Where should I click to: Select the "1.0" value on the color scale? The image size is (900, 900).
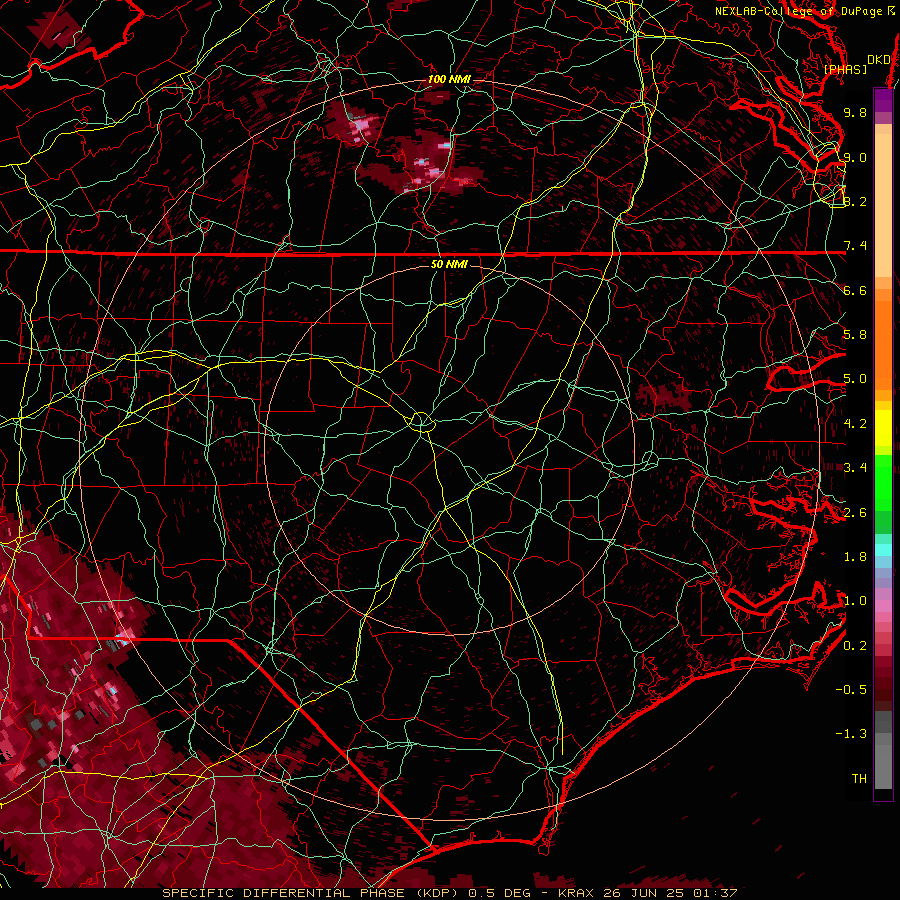[x=855, y=601]
